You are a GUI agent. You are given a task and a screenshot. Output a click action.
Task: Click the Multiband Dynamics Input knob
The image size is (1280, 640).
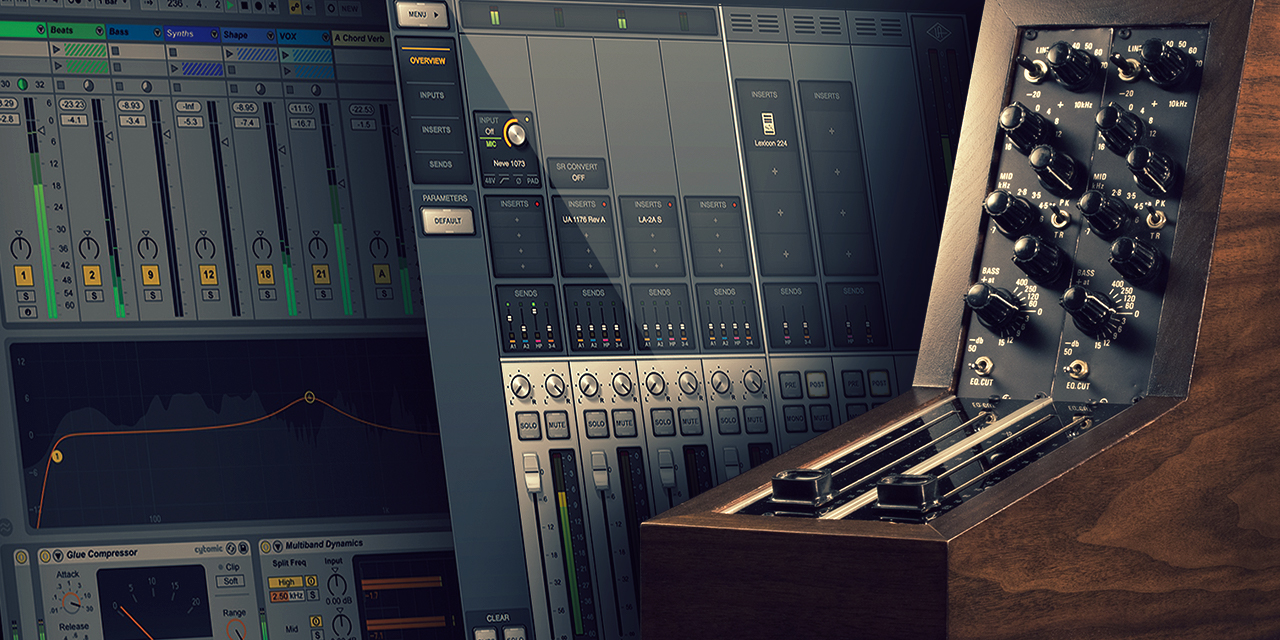click(x=337, y=585)
